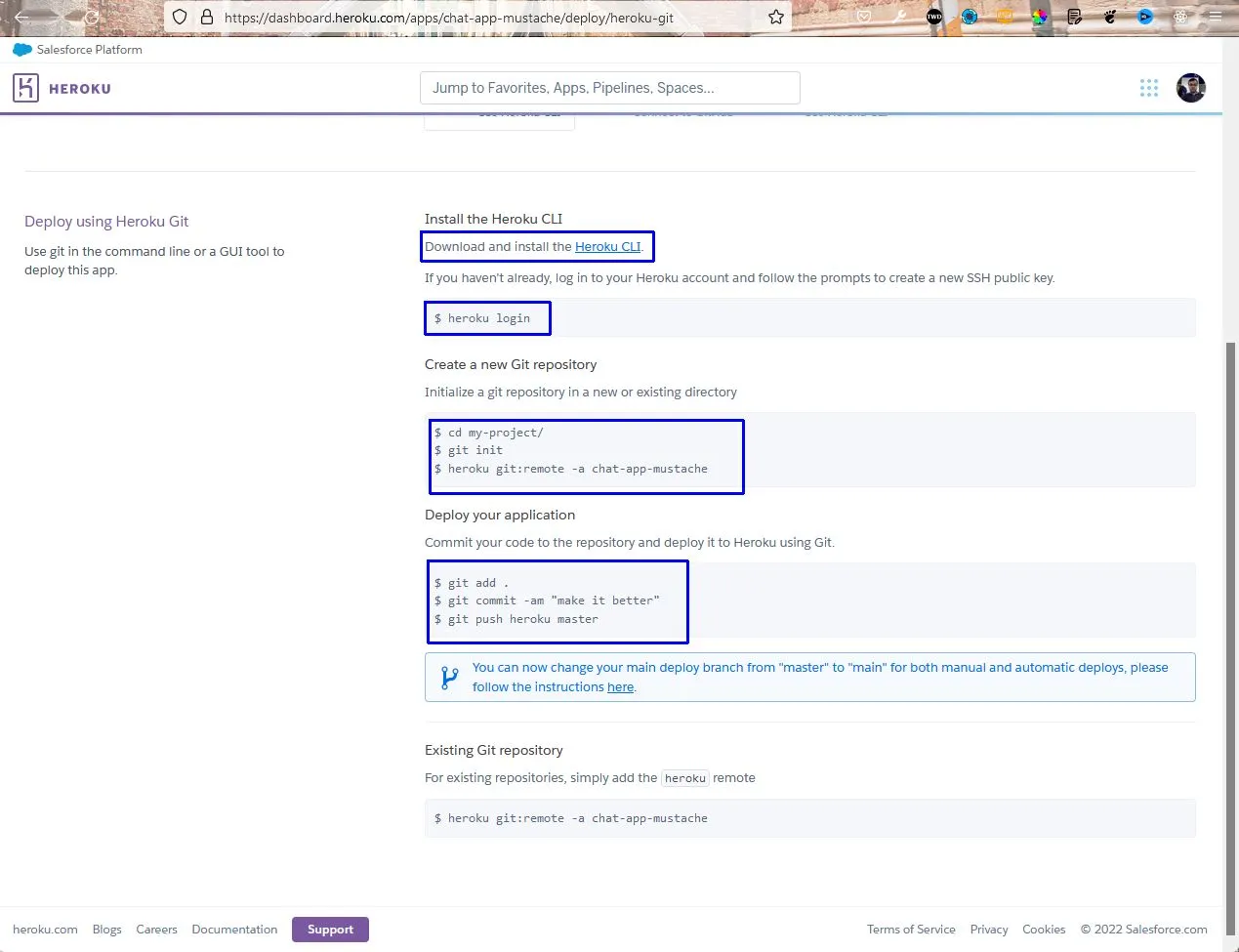The width and height of the screenshot is (1239, 952).
Task: Click the 'Install the Heroku CLI' heading
Action: 493,219
